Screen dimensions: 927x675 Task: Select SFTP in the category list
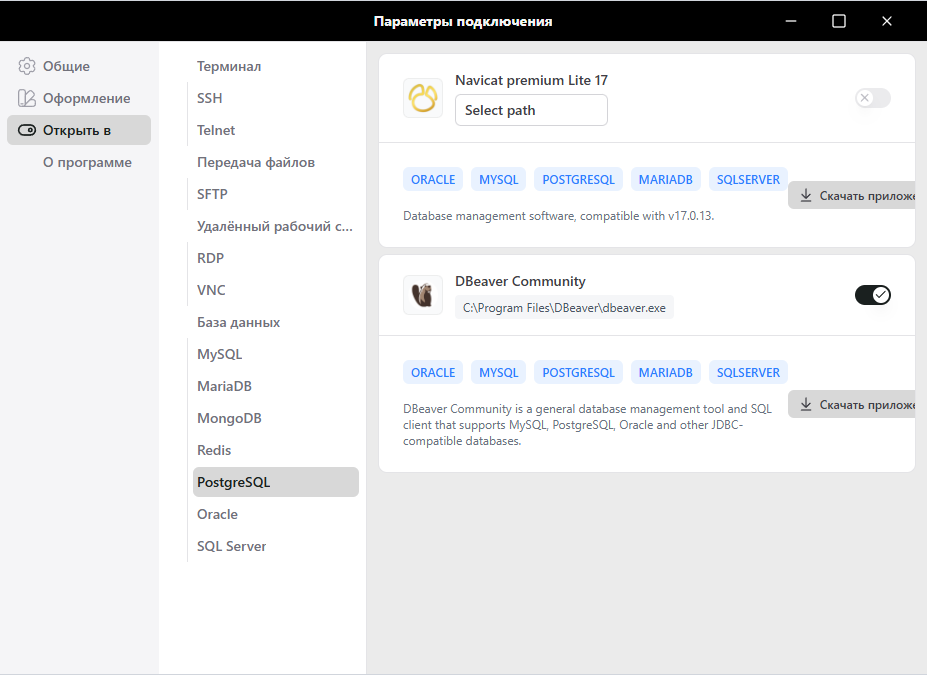pos(275,194)
